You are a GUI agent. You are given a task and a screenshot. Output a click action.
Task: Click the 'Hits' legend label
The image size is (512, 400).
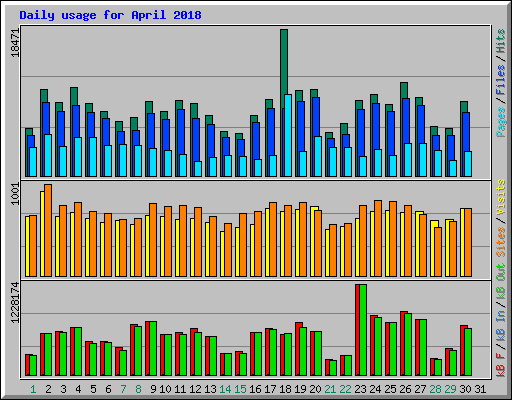coord(501,41)
